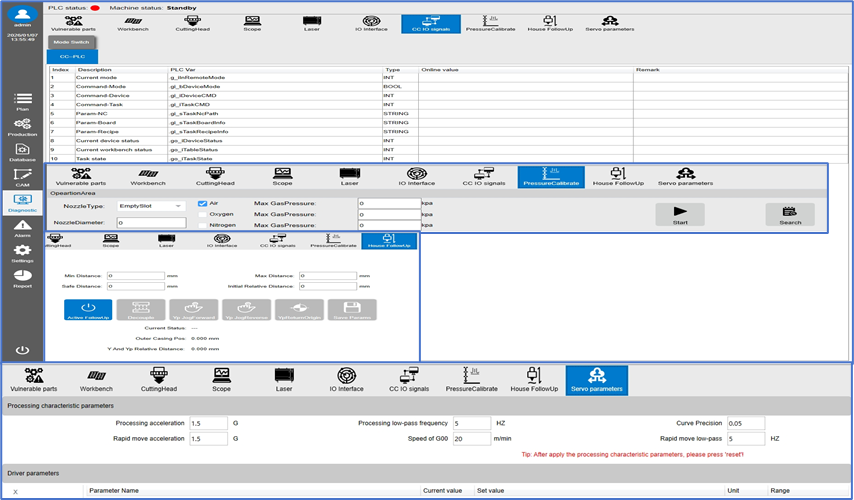The height and width of the screenshot is (500, 854).
Task: Open Settings in the sidebar
Action: pos(22,253)
